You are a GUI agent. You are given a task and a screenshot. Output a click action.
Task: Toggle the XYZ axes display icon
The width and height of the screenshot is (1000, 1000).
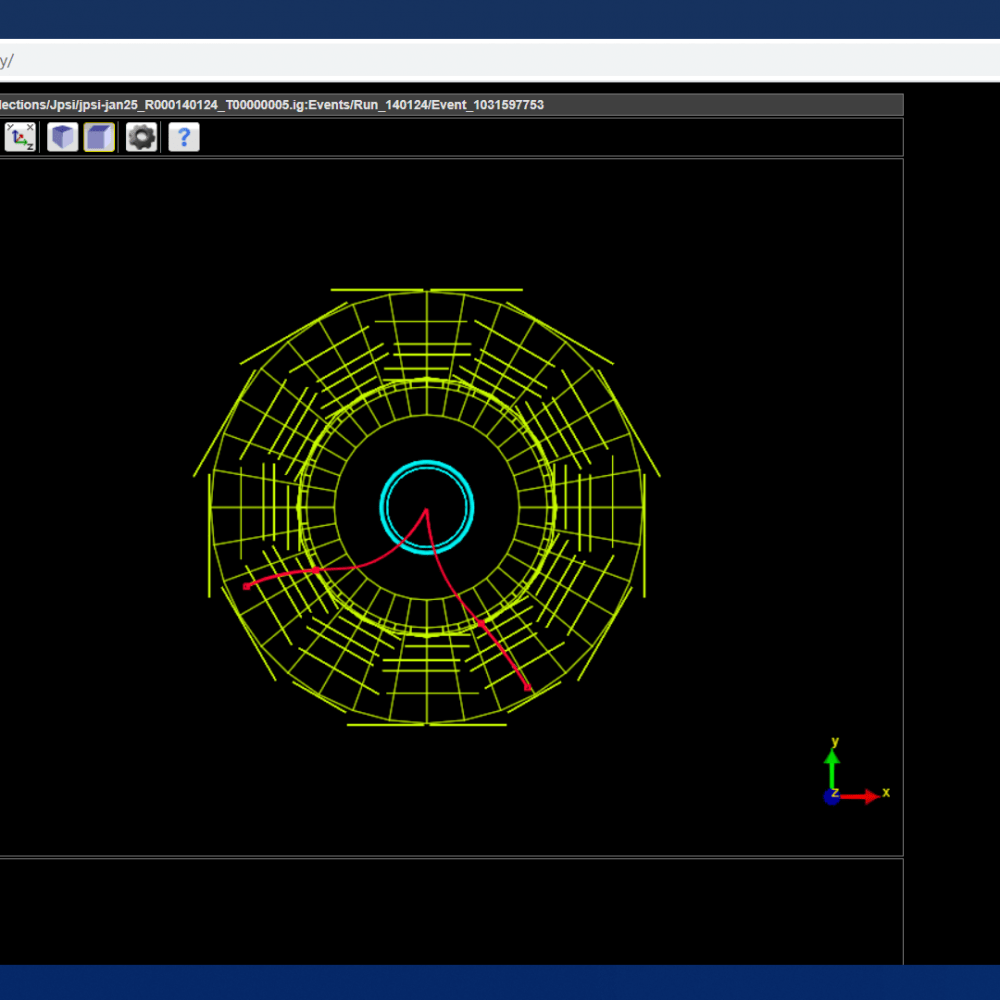coord(20,137)
